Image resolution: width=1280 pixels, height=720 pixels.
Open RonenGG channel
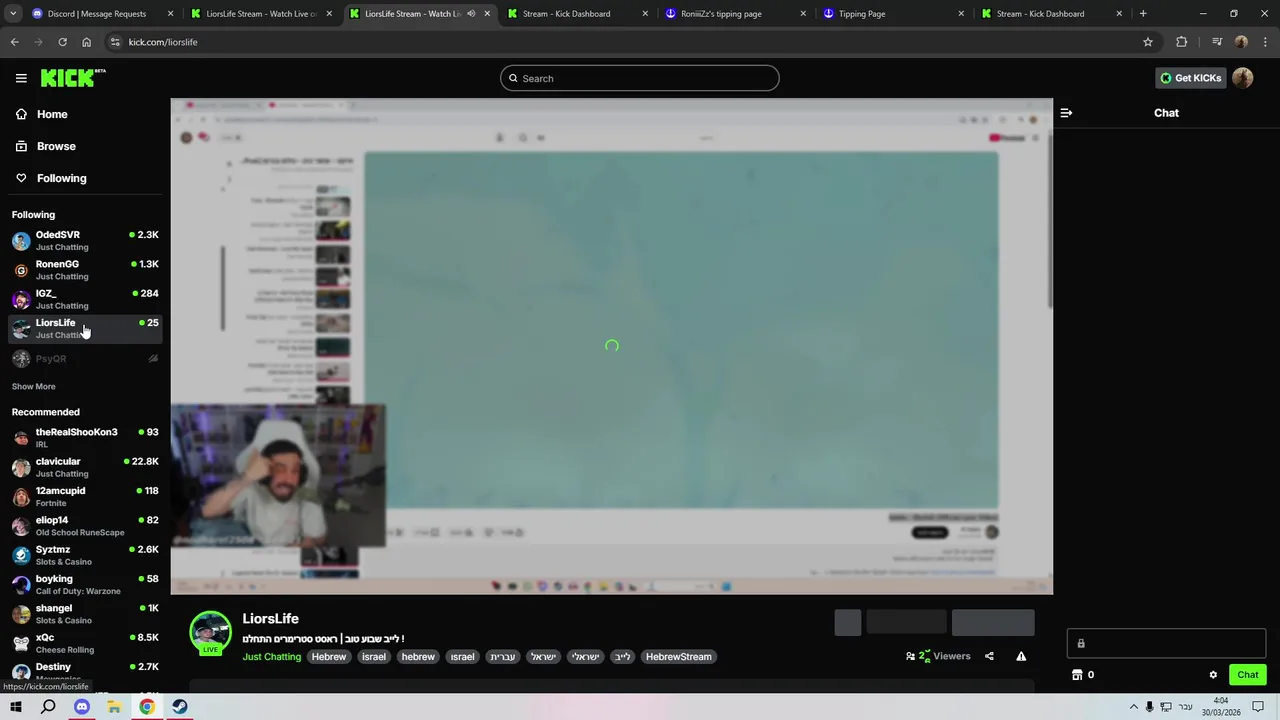click(x=85, y=270)
